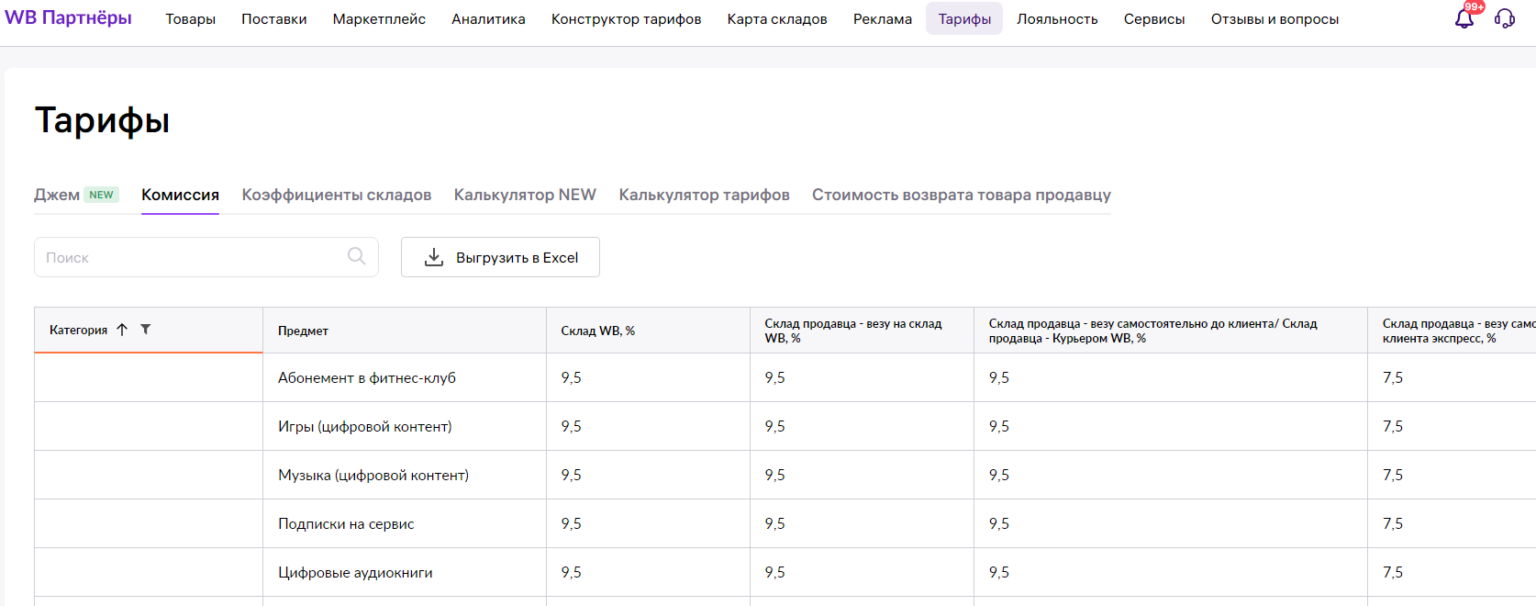Switch to Коэффициенты складов tab
This screenshot has height=606, width=1536.
[336, 195]
